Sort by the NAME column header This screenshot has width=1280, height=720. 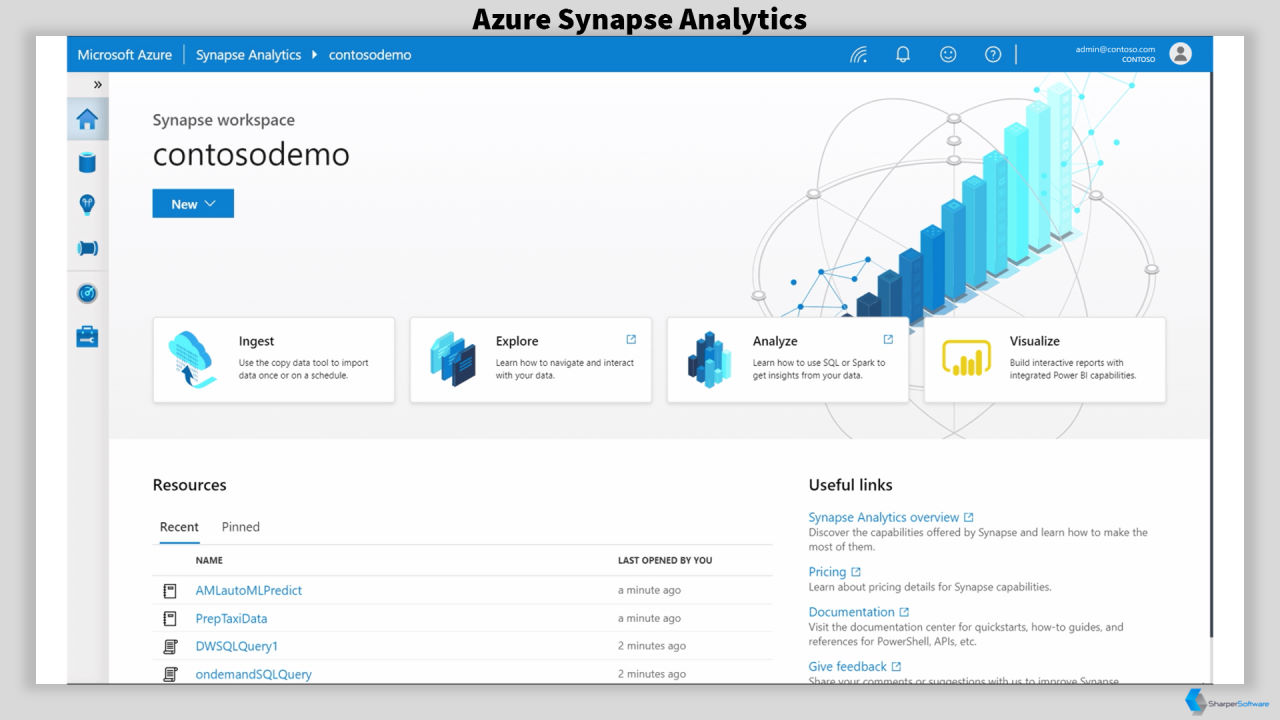tap(209, 560)
